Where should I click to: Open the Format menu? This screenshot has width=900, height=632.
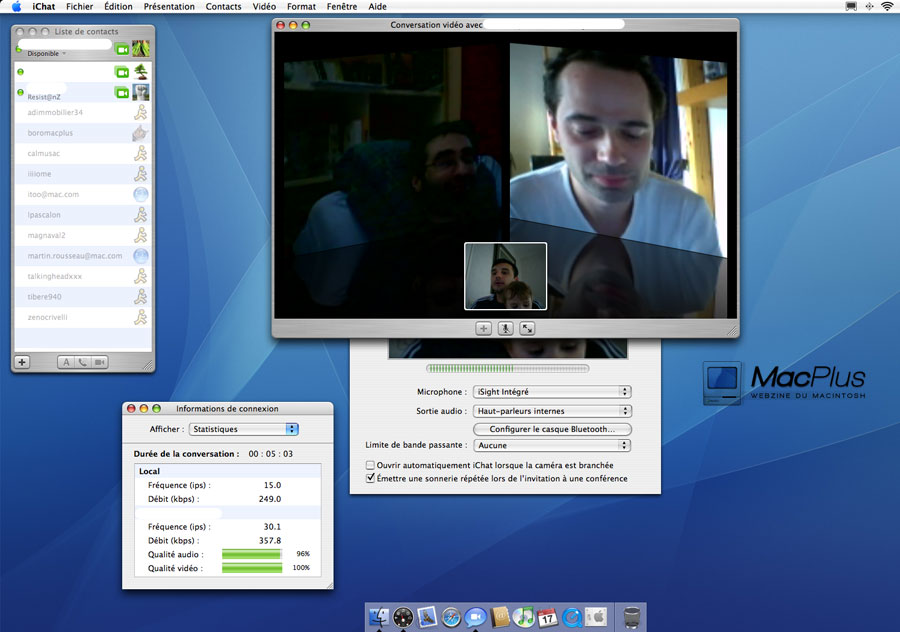(x=301, y=6)
